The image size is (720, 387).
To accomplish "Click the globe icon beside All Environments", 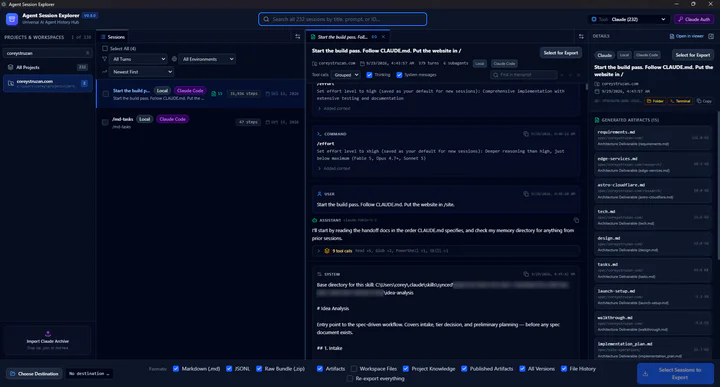I will 174,59.
